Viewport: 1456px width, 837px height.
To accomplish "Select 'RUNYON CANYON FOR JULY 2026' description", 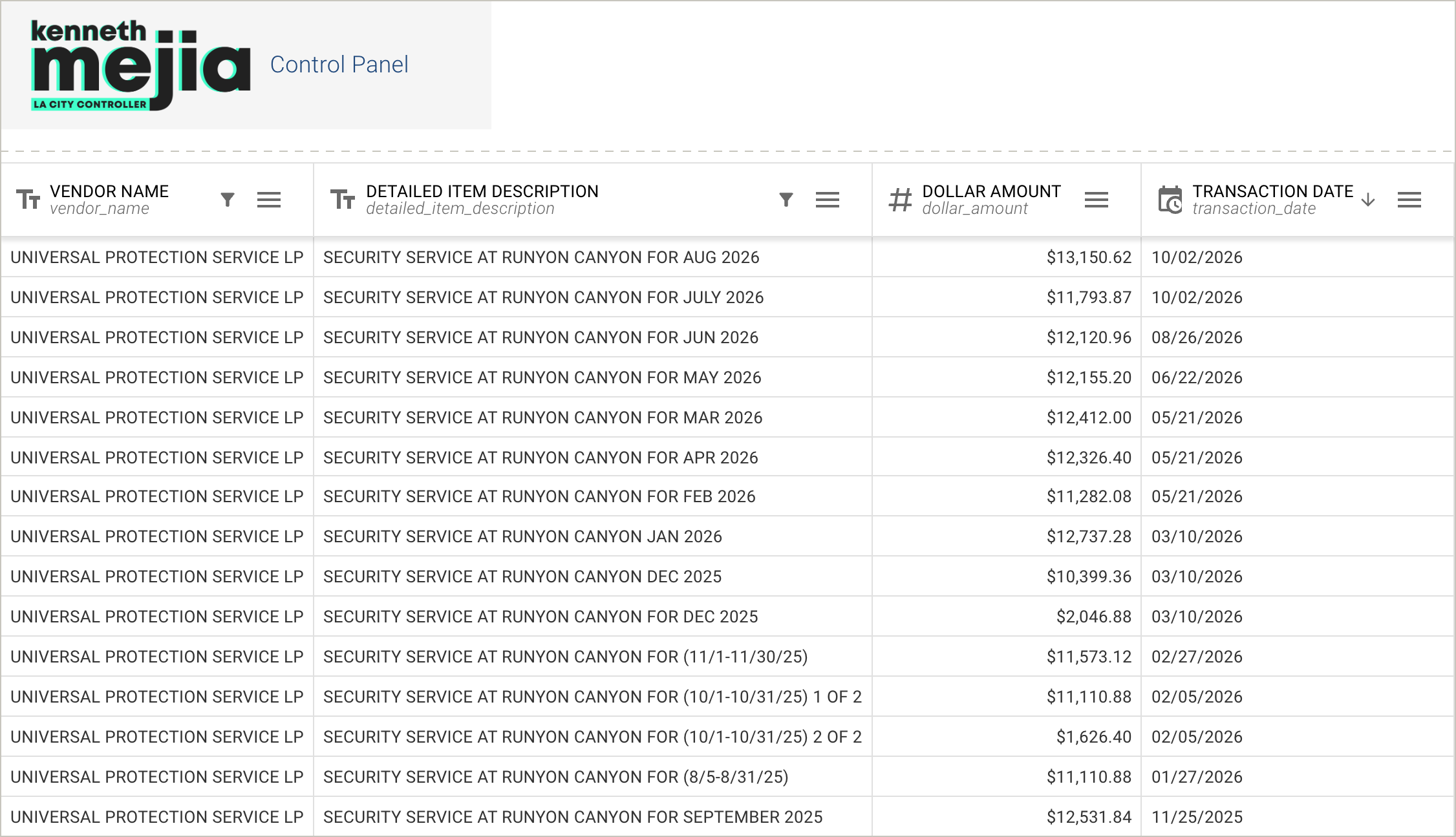I will pos(593,297).
